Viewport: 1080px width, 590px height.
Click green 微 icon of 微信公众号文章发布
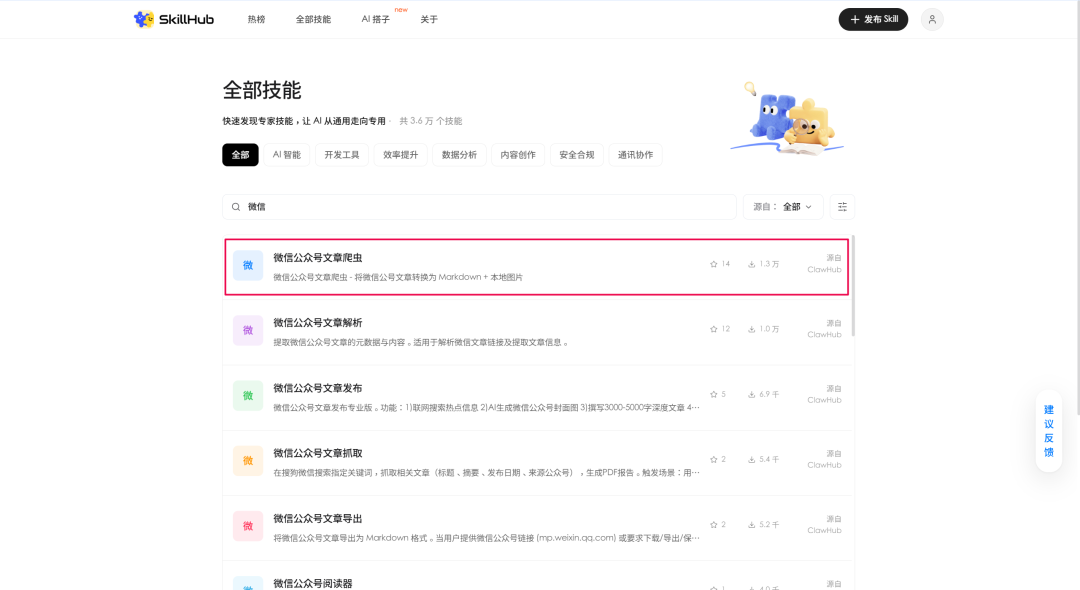tap(248, 396)
